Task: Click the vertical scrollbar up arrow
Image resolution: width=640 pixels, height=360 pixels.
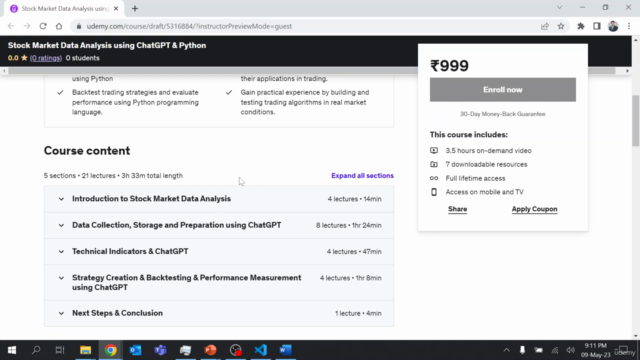Action: [636, 40]
